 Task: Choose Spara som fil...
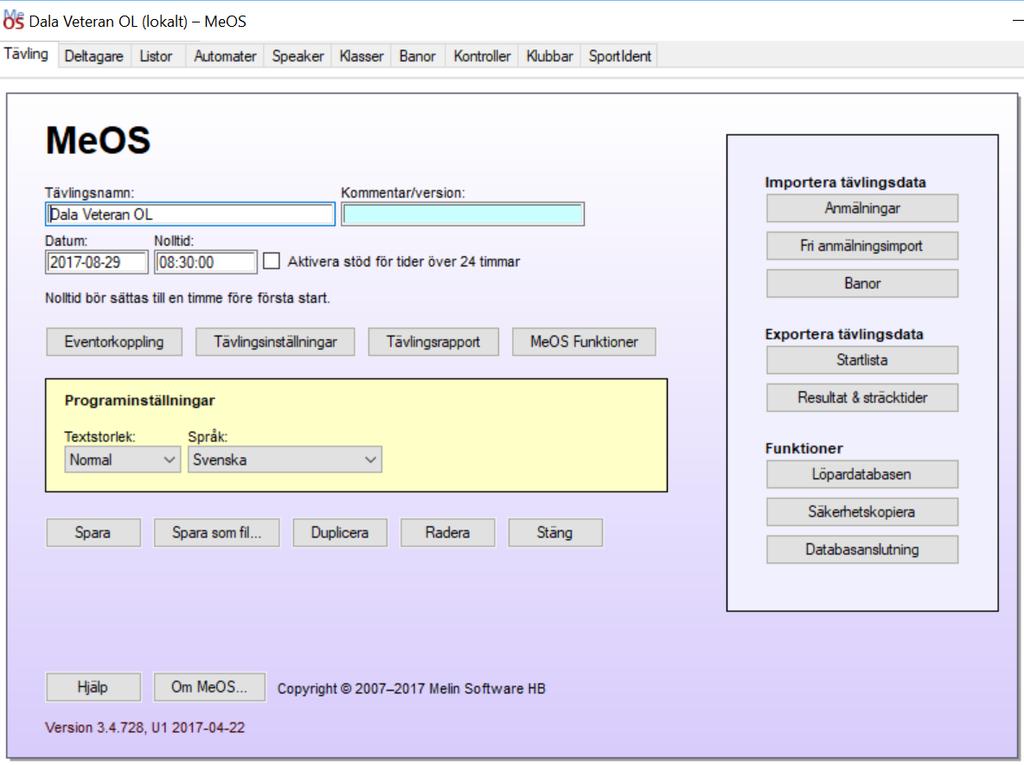217,532
